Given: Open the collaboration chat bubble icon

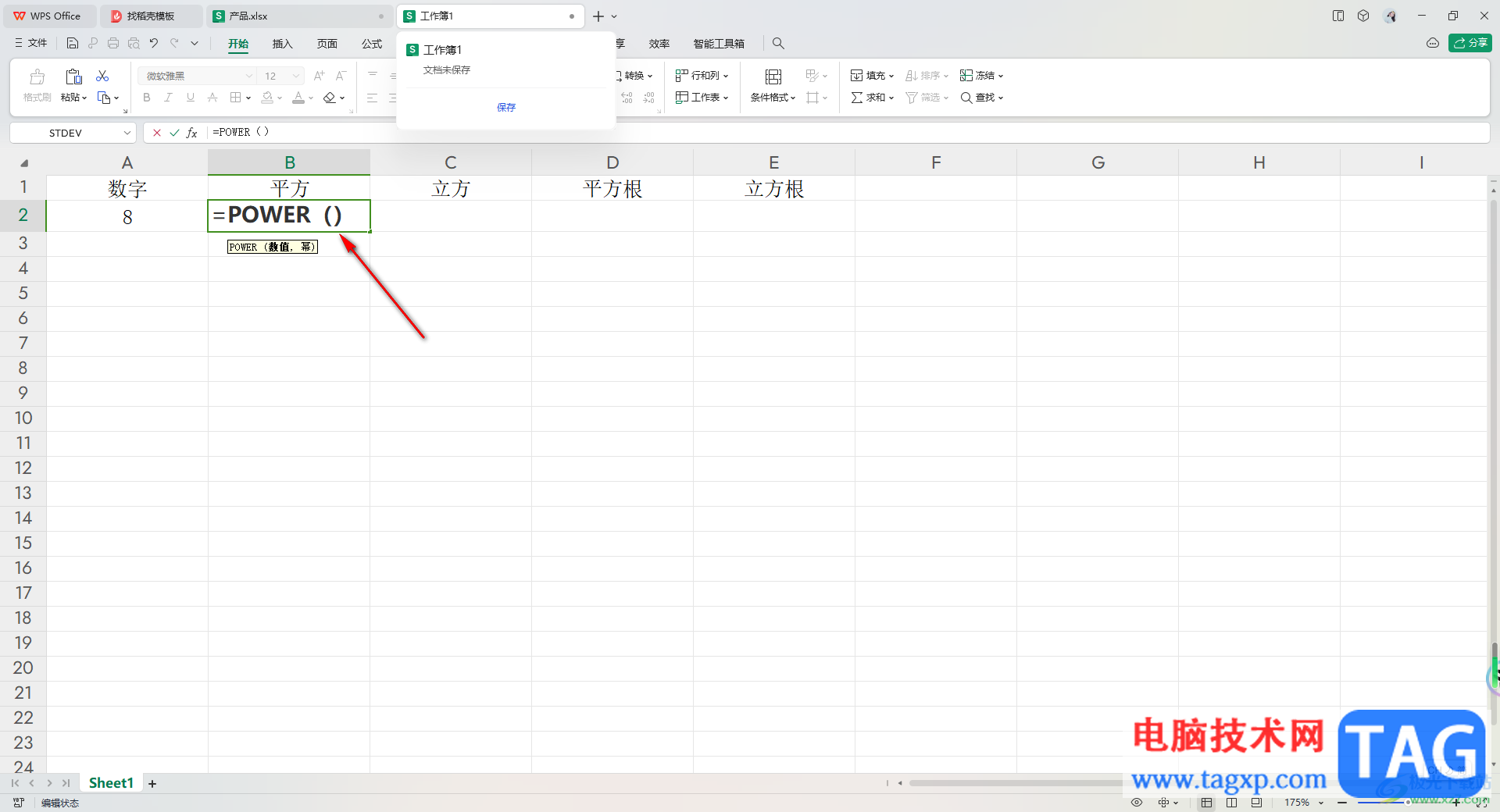Looking at the screenshot, I should tap(1433, 43).
